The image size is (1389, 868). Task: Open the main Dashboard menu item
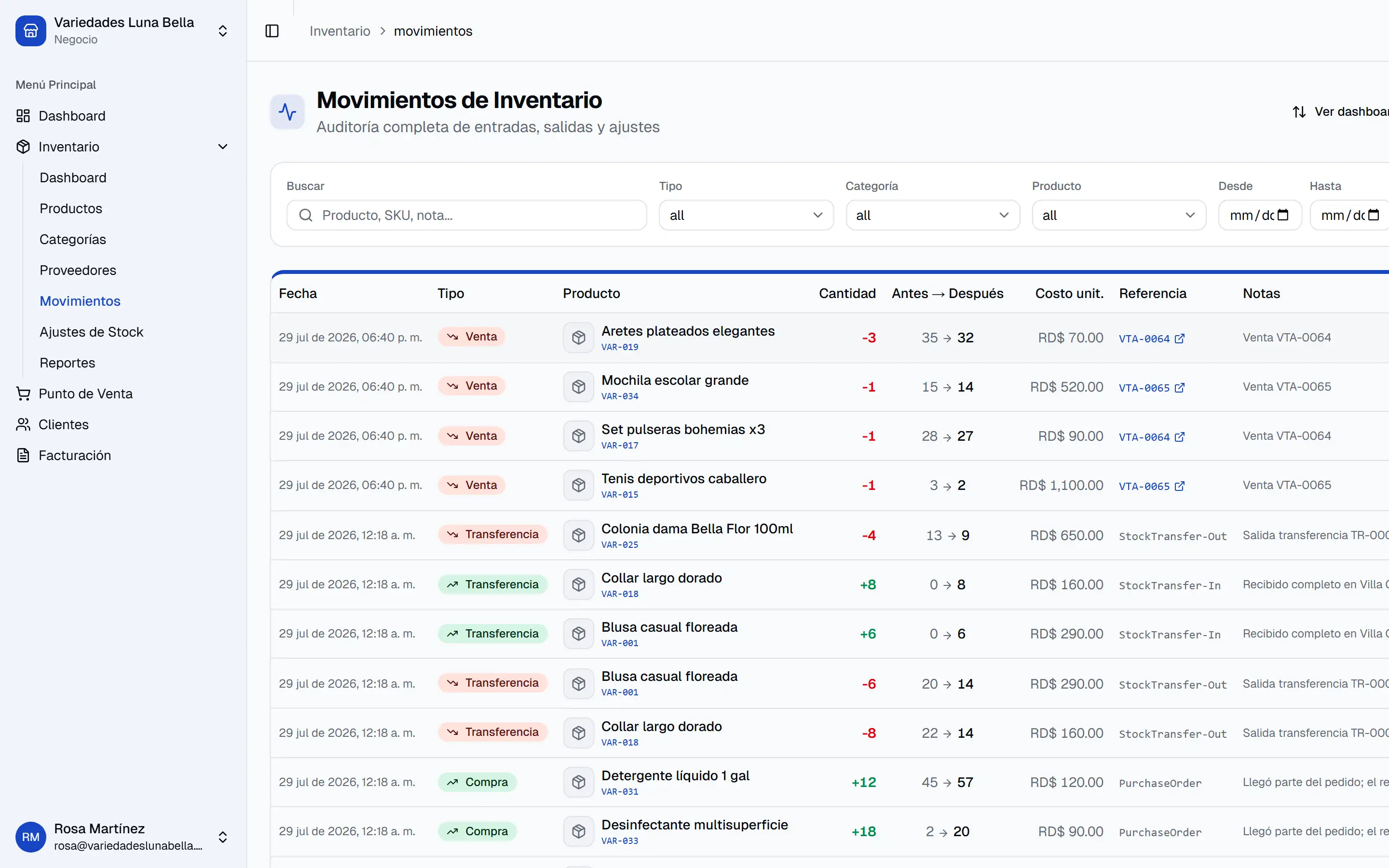72,116
